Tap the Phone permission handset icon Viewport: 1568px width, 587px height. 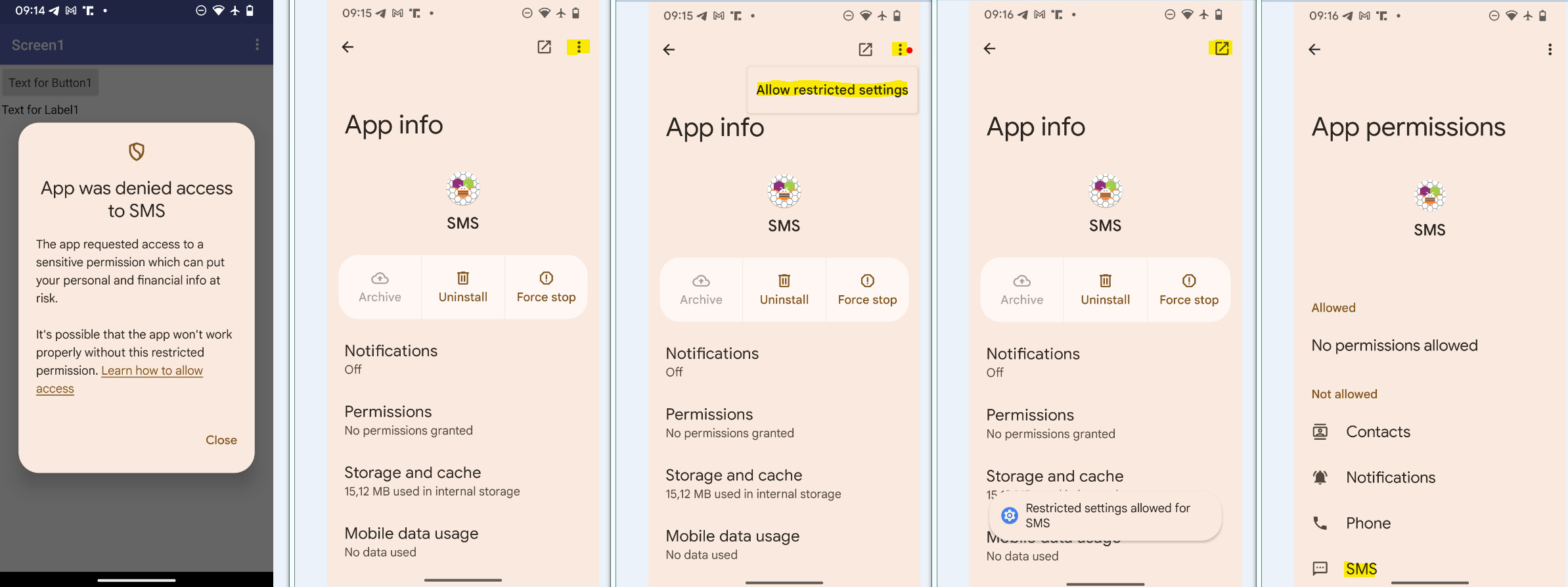tap(1320, 523)
